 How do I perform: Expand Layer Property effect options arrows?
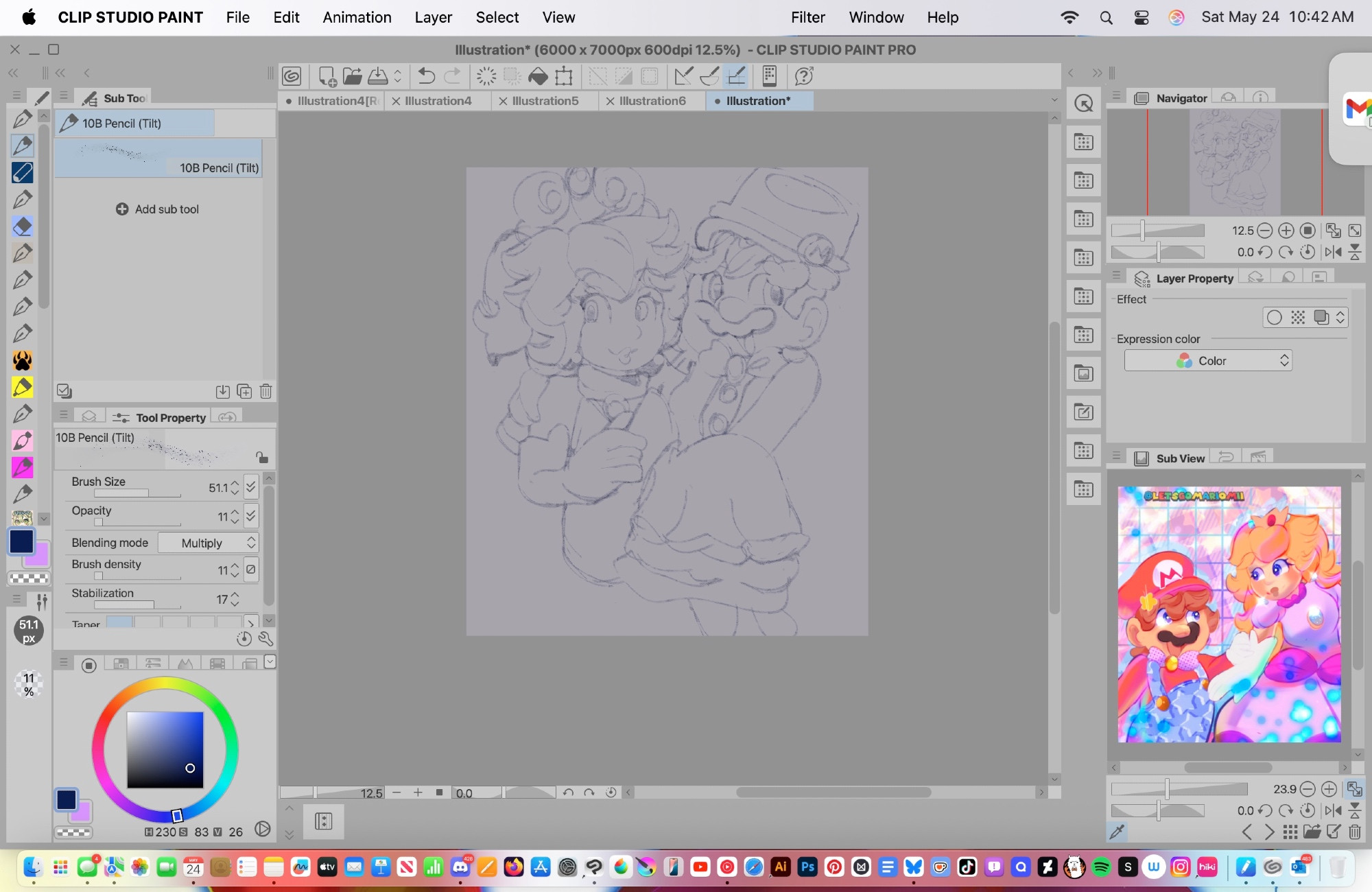1340,317
